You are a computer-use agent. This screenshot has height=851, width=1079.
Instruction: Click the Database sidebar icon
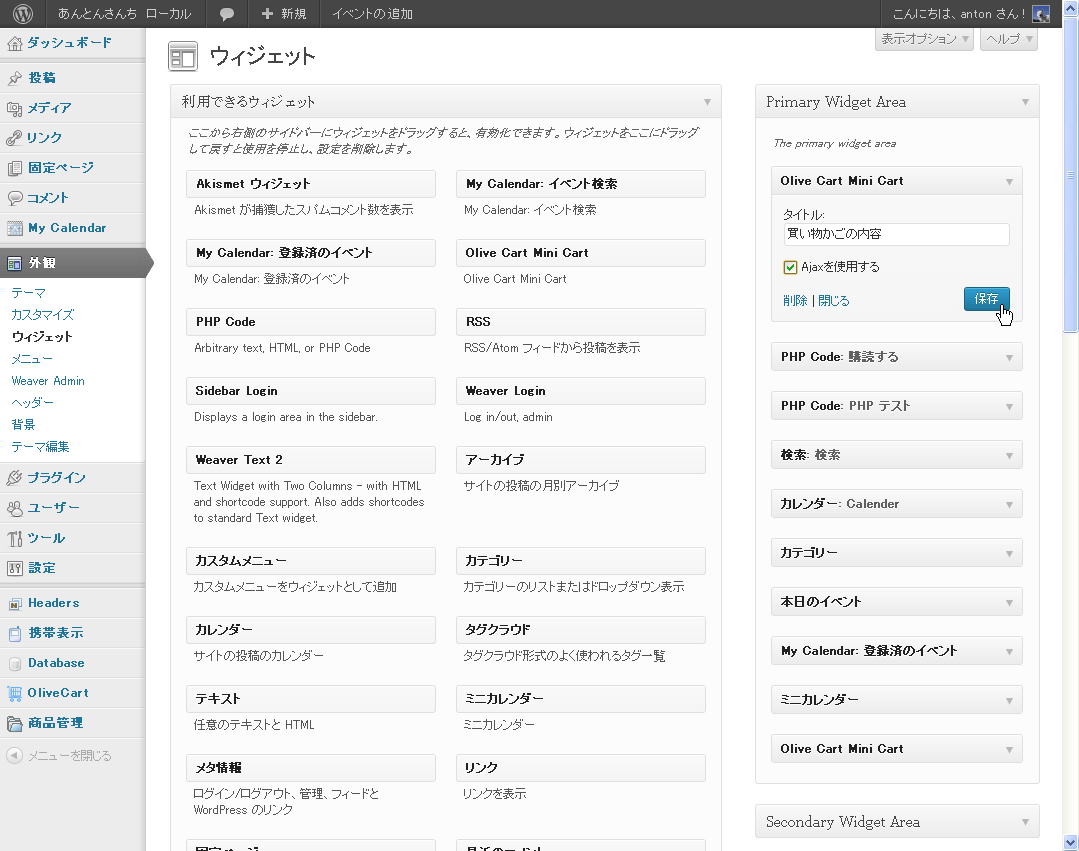(14, 663)
